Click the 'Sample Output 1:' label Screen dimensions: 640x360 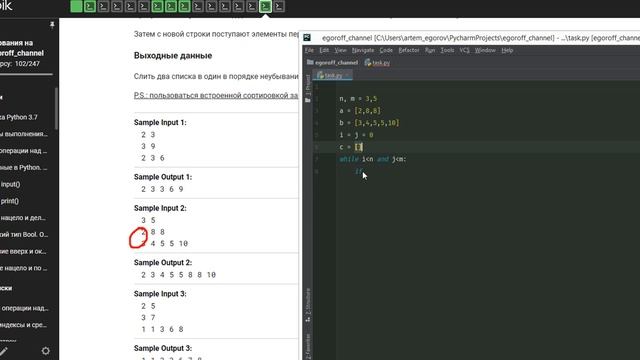(163, 177)
